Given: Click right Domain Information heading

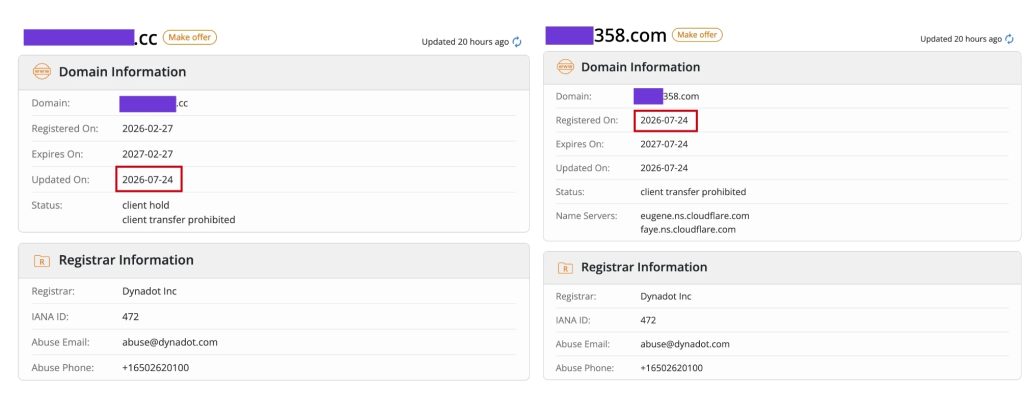Looking at the screenshot, I should [641, 67].
